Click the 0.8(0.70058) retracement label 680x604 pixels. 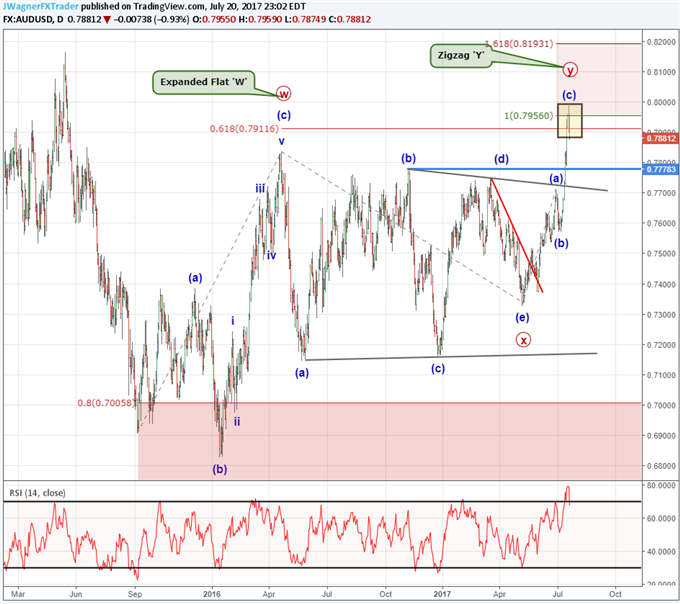tap(107, 403)
